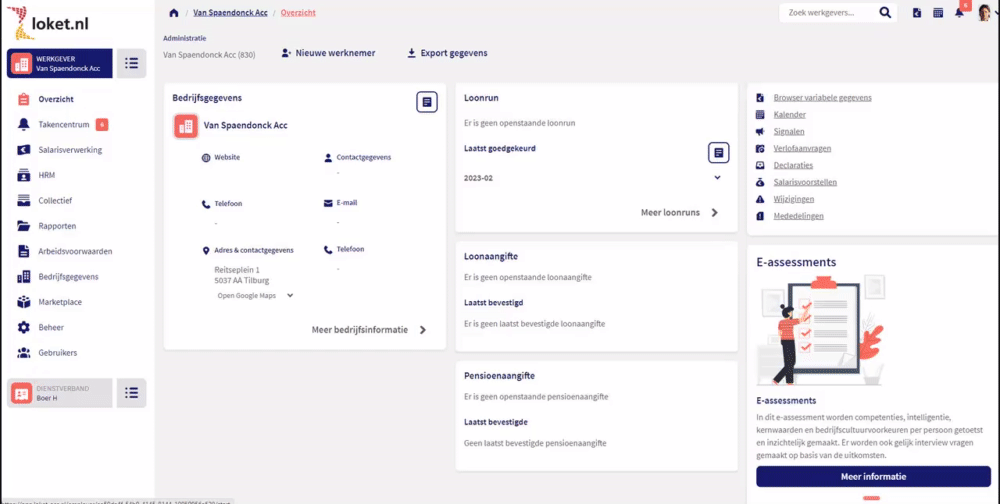Click the search magnifier icon
1000x504 pixels.
[x=885, y=13]
